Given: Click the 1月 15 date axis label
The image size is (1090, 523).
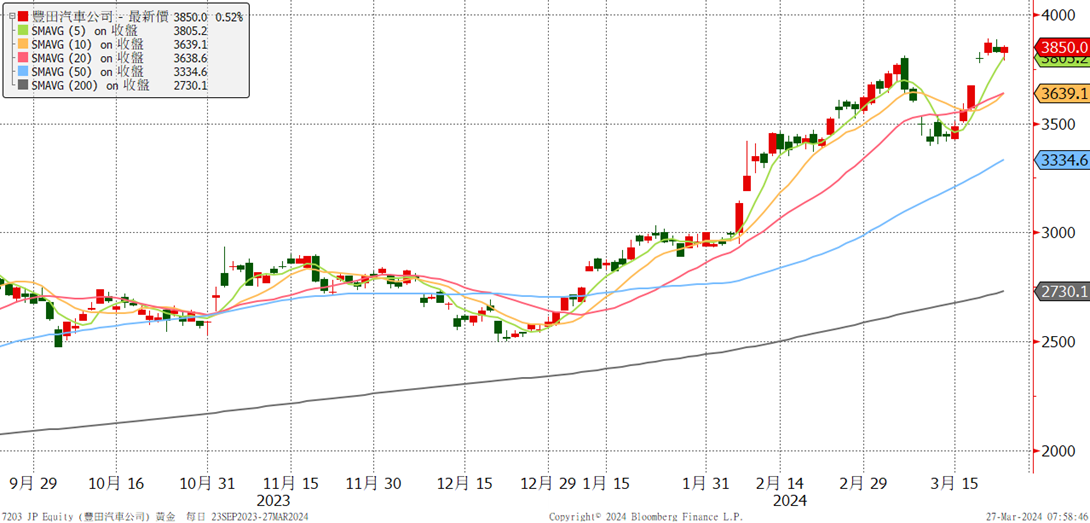Looking at the screenshot, I should coord(607,483).
